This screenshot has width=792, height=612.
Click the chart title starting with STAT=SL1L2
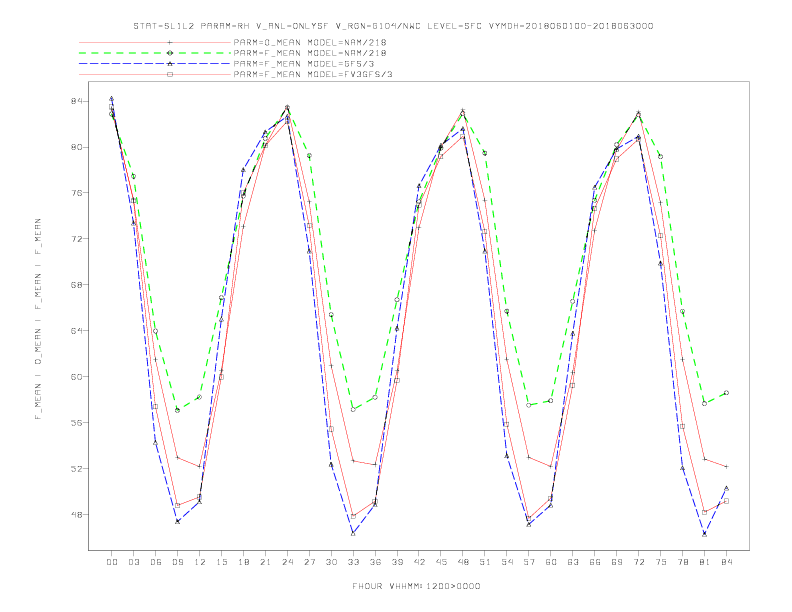[393, 26]
